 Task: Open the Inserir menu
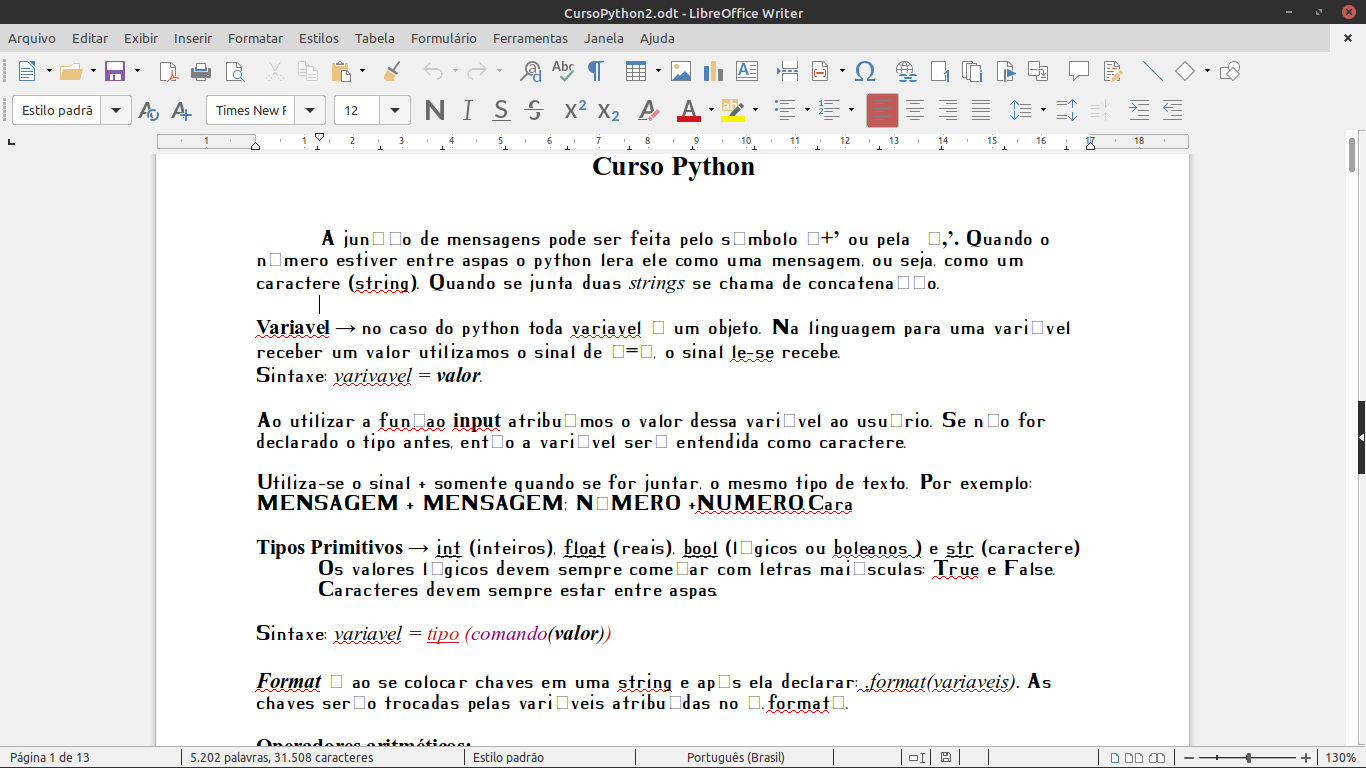193,38
